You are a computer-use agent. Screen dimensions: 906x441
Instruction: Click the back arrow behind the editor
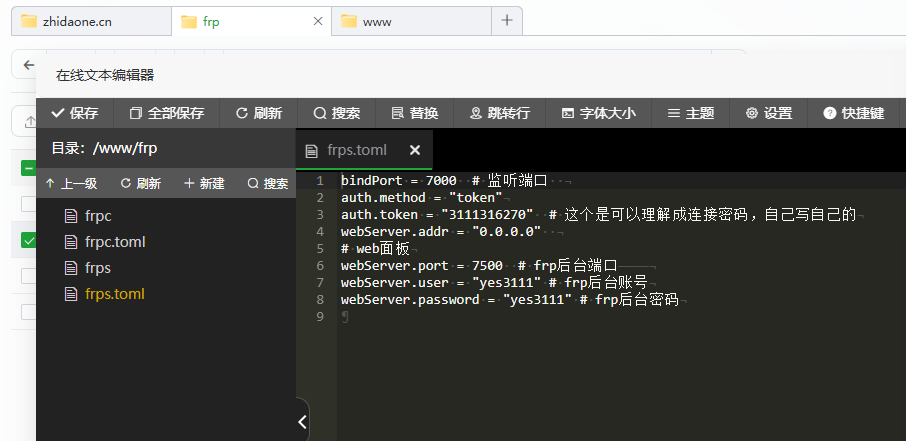click(x=29, y=65)
